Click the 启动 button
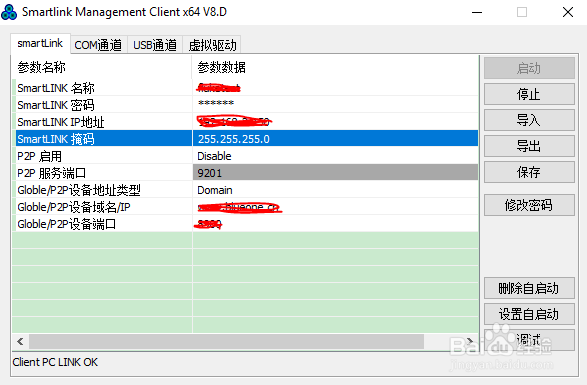 pos(529,68)
